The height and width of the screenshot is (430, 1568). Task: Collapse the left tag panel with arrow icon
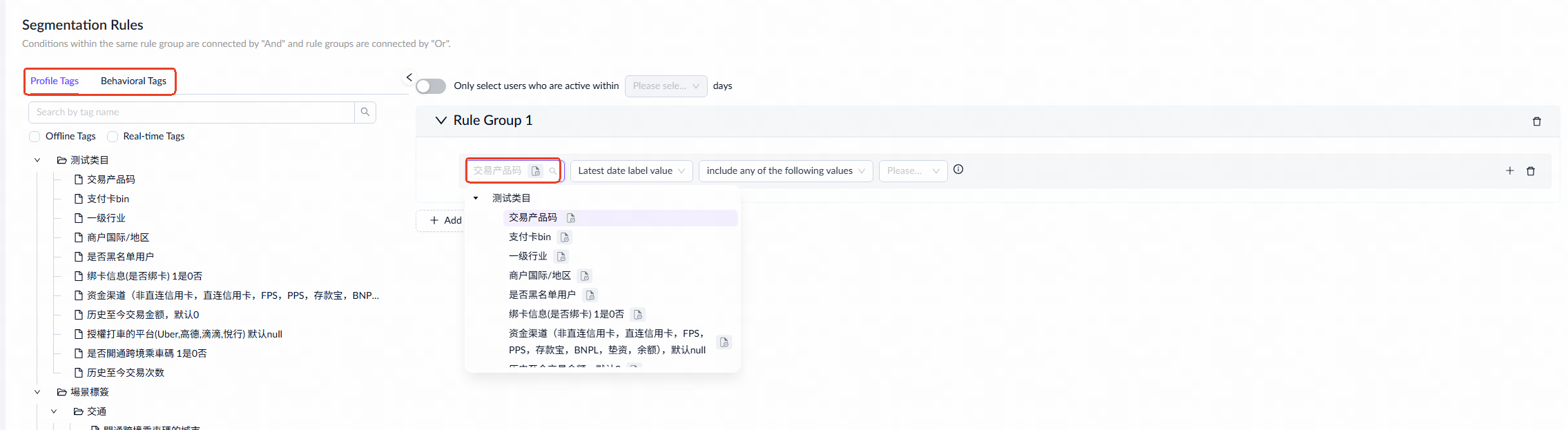point(409,77)
